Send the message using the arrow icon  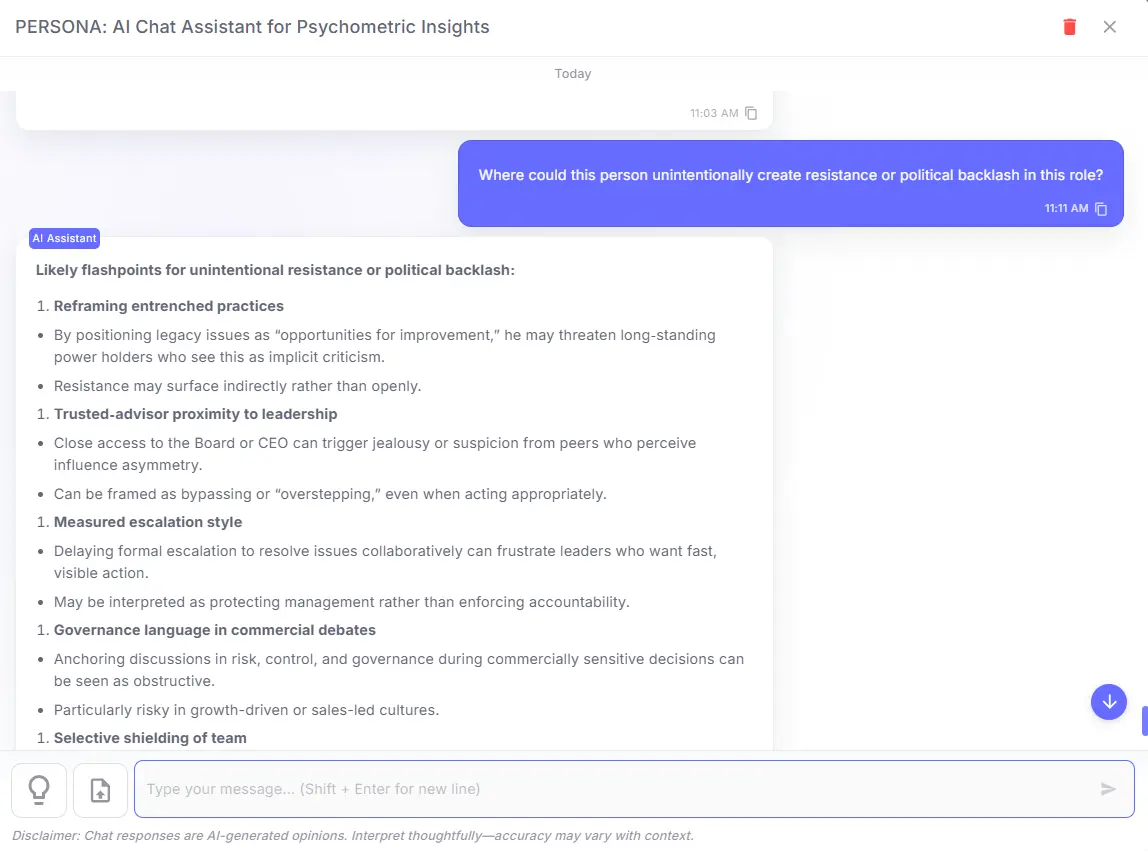click(1108, 789)
